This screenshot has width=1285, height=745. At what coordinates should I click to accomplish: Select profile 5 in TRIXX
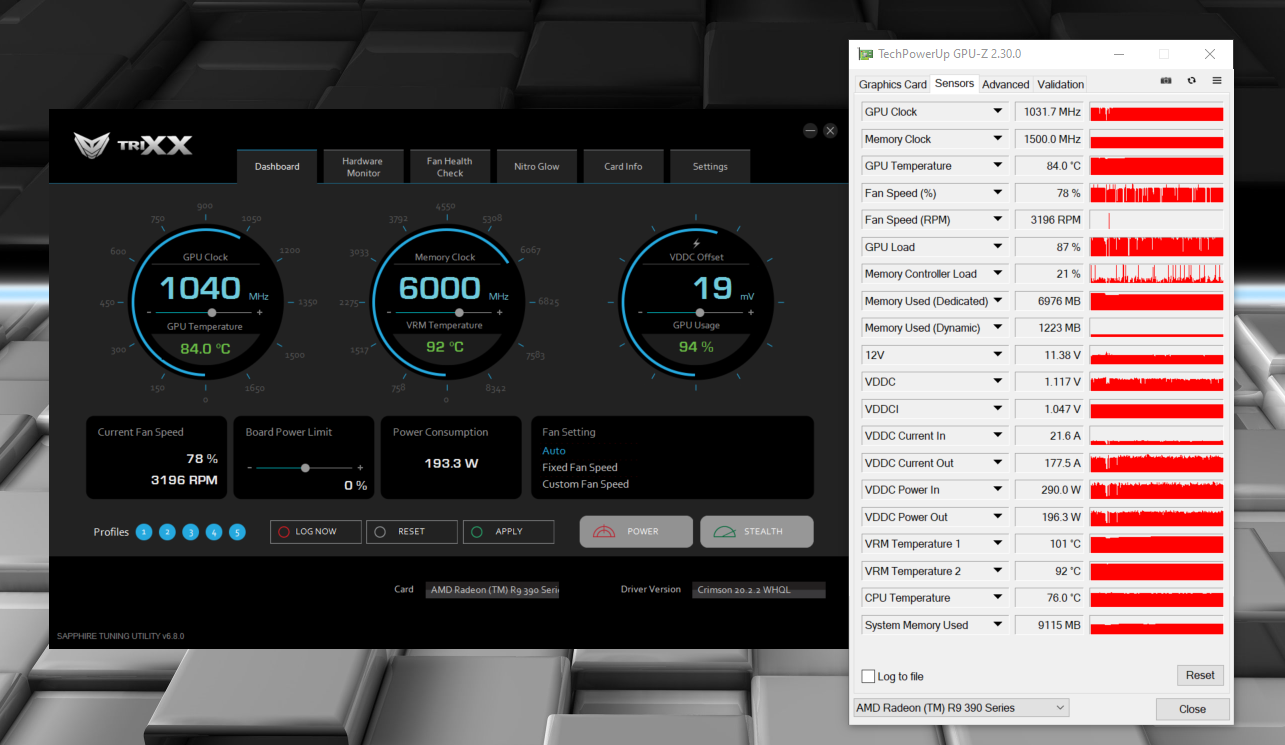tap(237, 532)
